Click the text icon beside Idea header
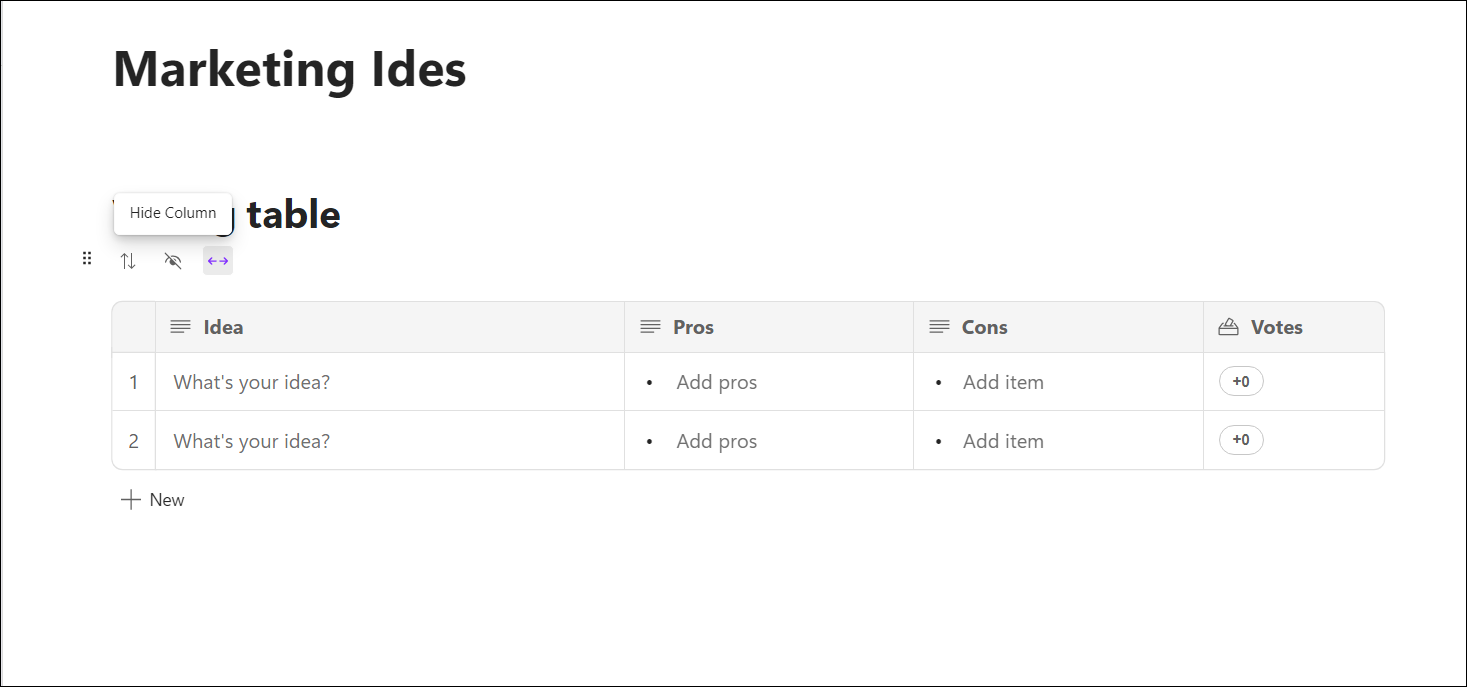Viewport: 1467px width, 687px height. (180, 327)
